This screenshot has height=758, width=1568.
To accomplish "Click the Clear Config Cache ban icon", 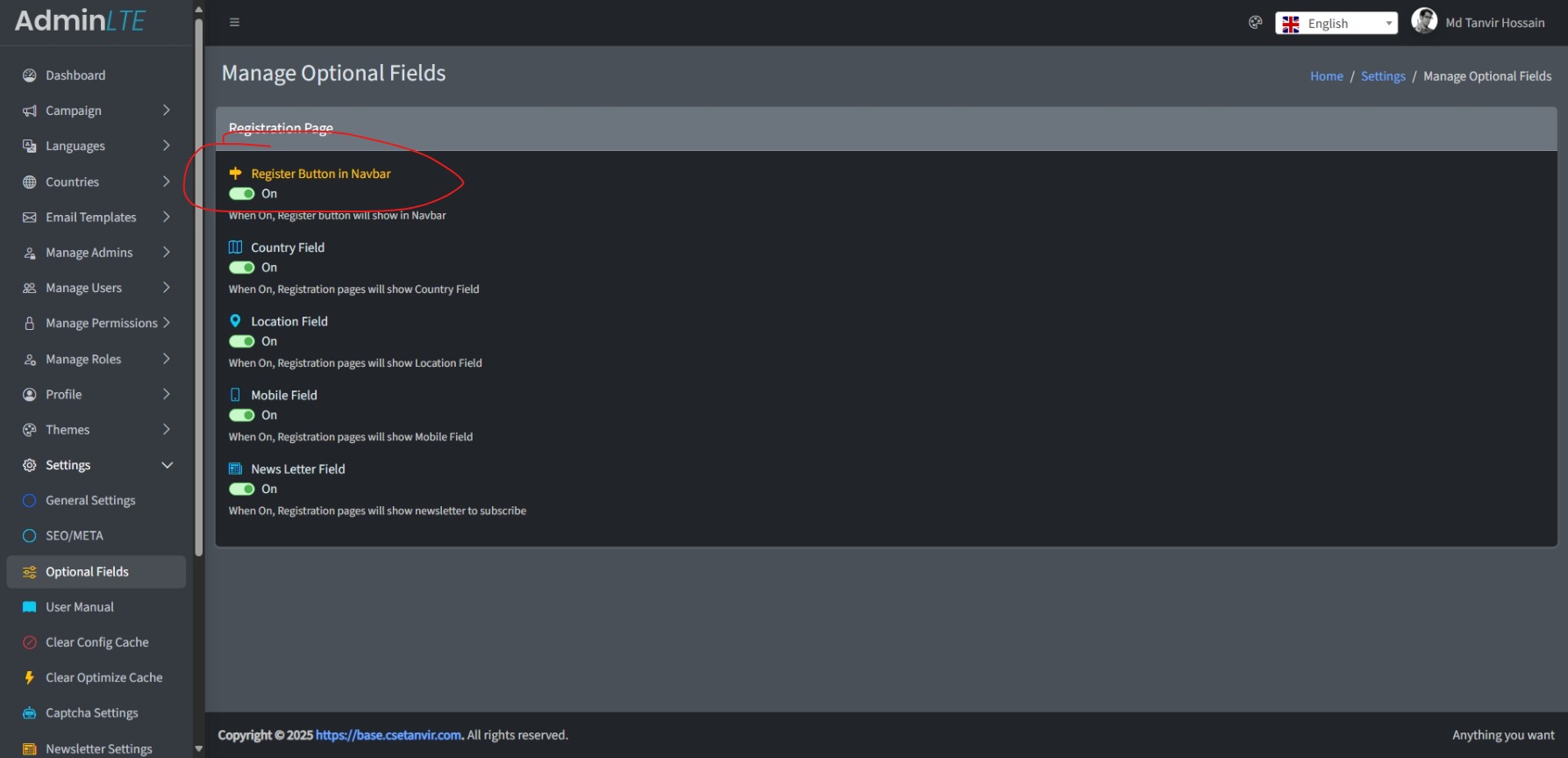I will 29,642.
